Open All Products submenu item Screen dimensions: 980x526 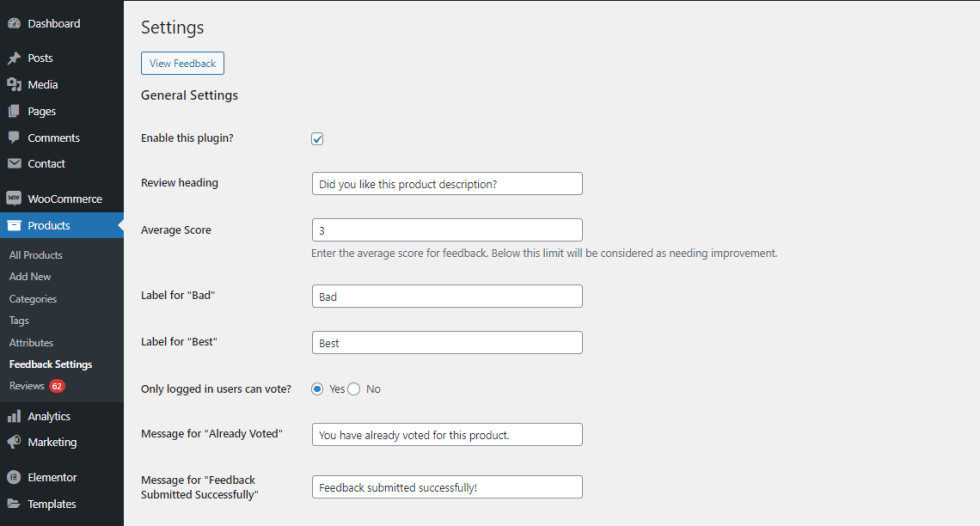tap(36, 255)
